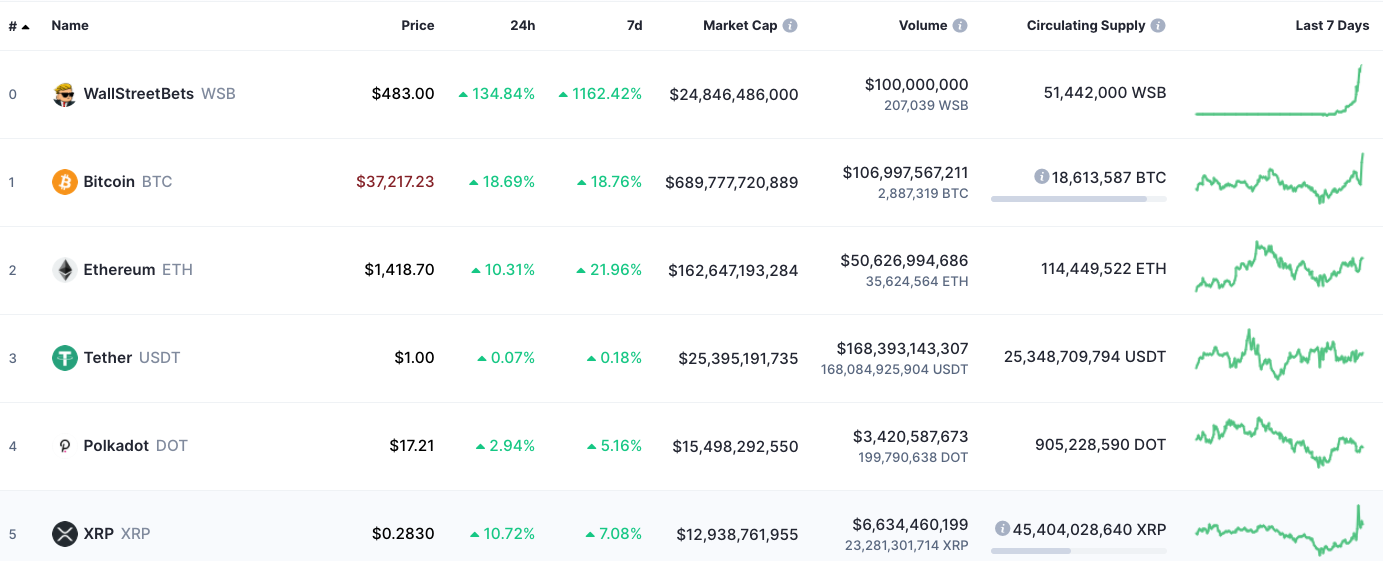Click the Bitcoin circulating supply progress bar
The width and height of the screenshot is (1383, 561).
[1078, 199]
